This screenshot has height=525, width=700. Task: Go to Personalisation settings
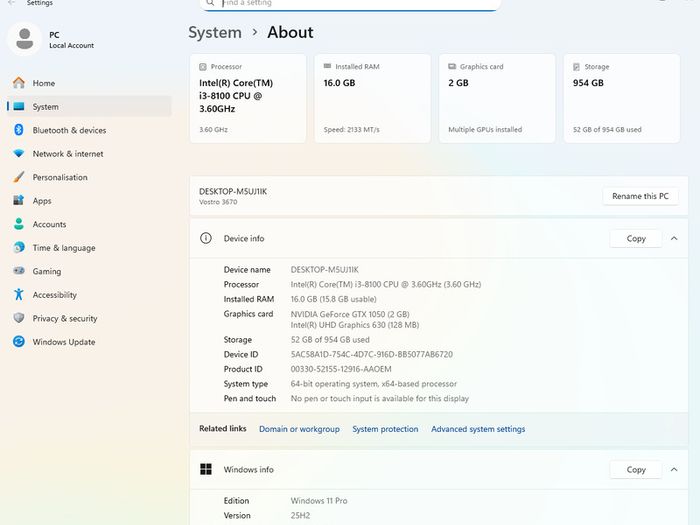point(89,177)
